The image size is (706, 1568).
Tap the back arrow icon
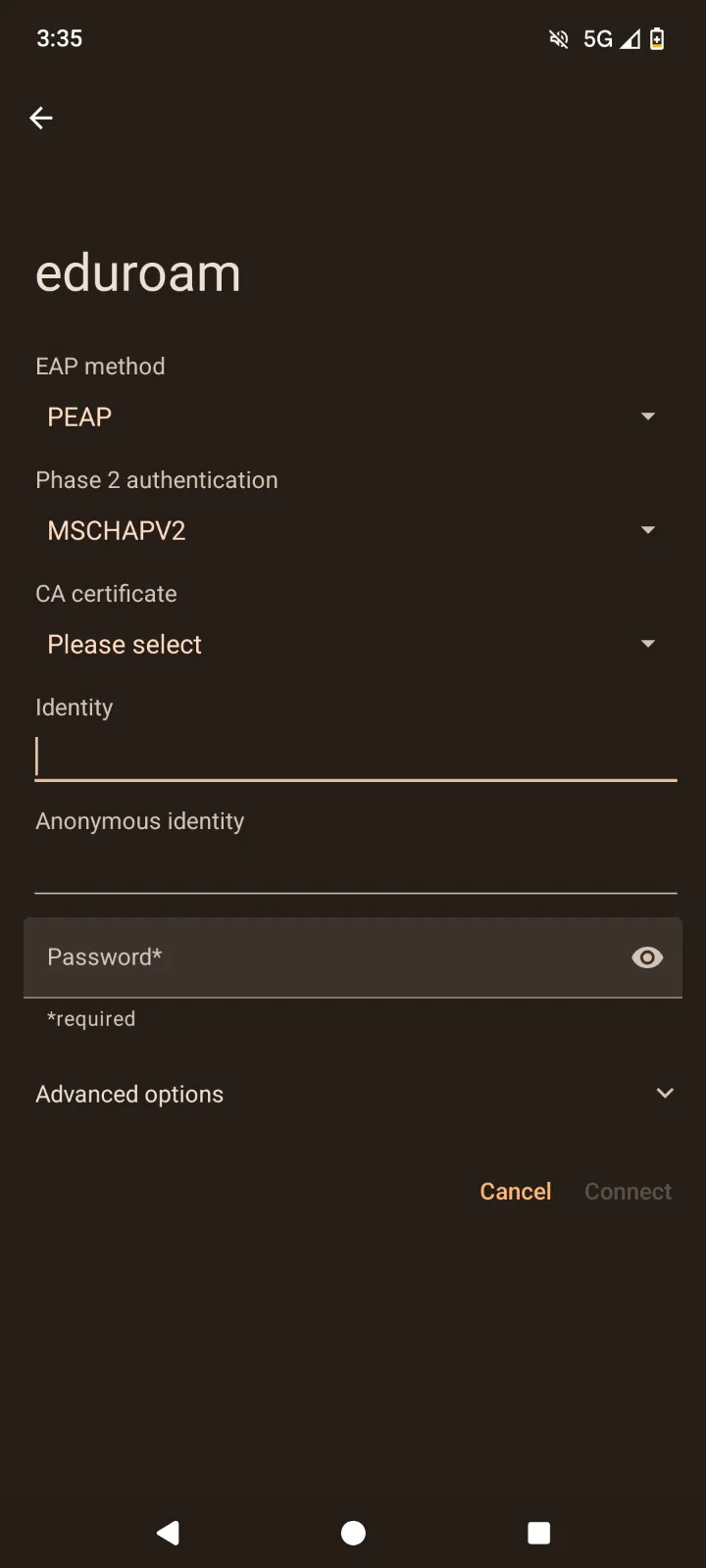(x=41, y=119)
